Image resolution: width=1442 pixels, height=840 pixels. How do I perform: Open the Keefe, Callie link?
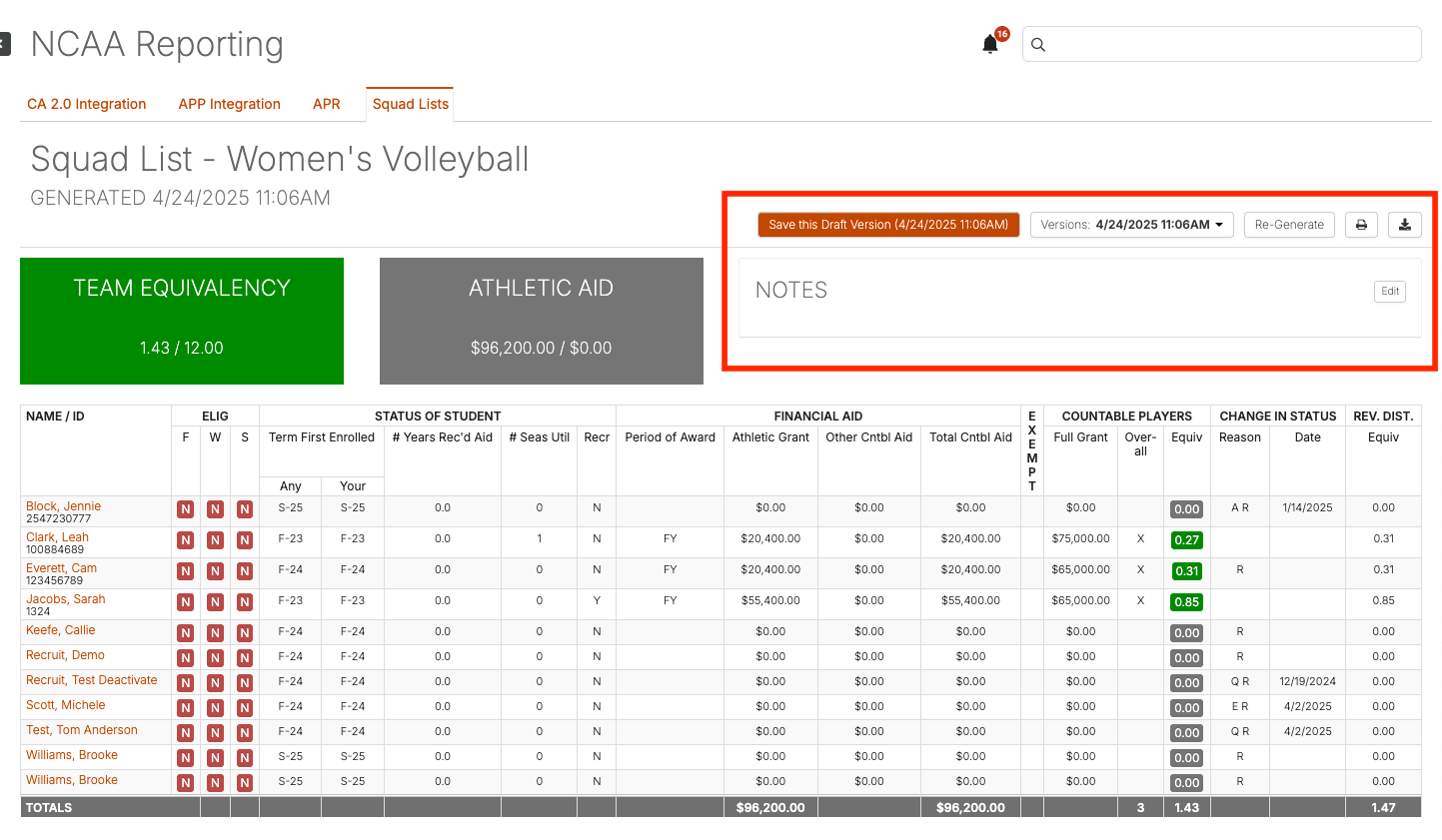[x=61, y=630]
